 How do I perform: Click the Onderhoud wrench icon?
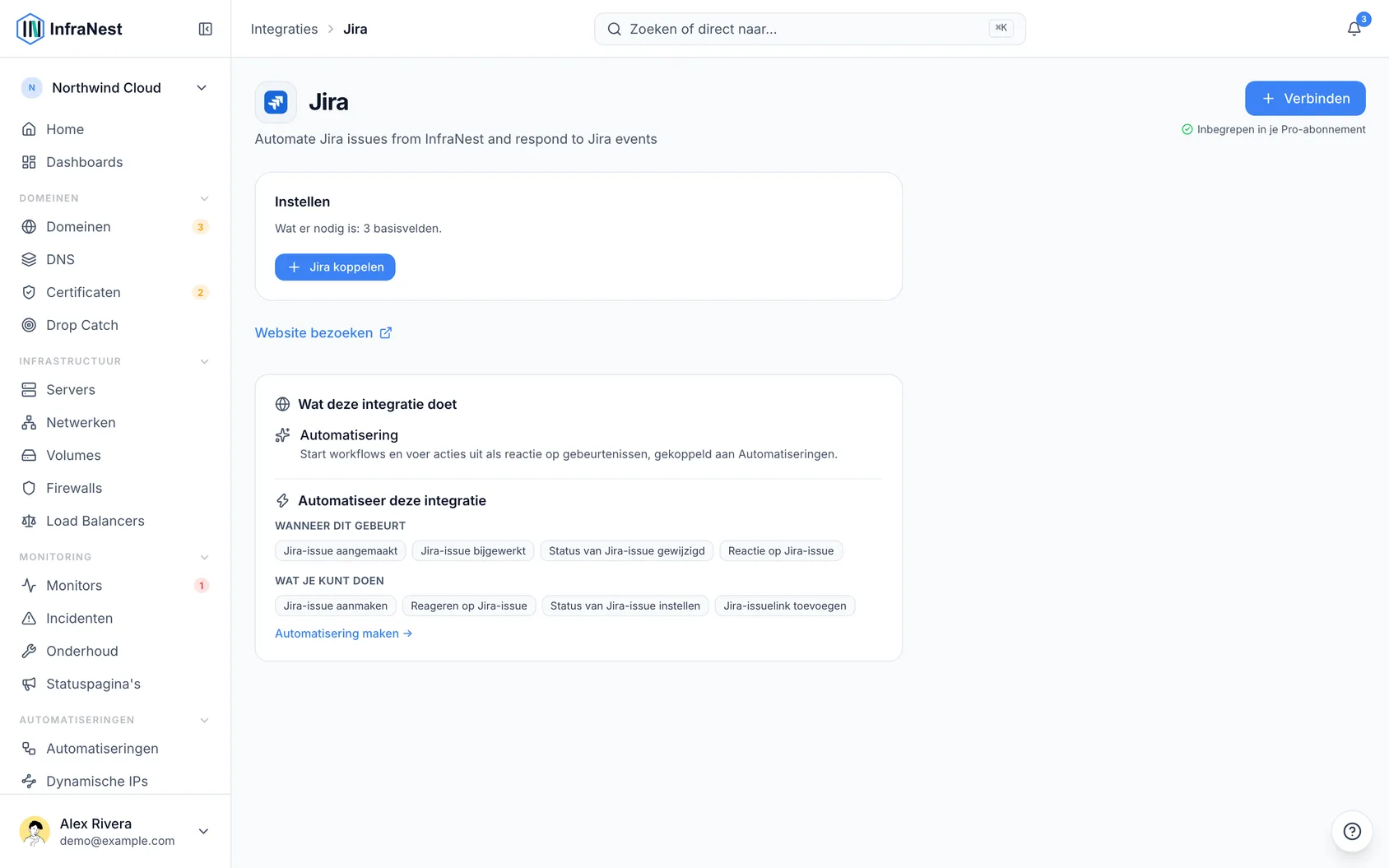[x=29, y=651]
